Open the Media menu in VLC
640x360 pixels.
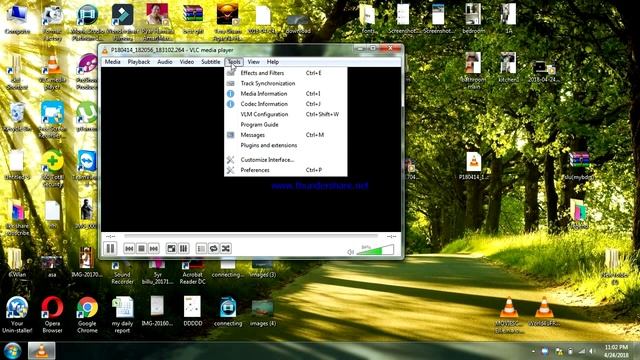coord(112,62)
